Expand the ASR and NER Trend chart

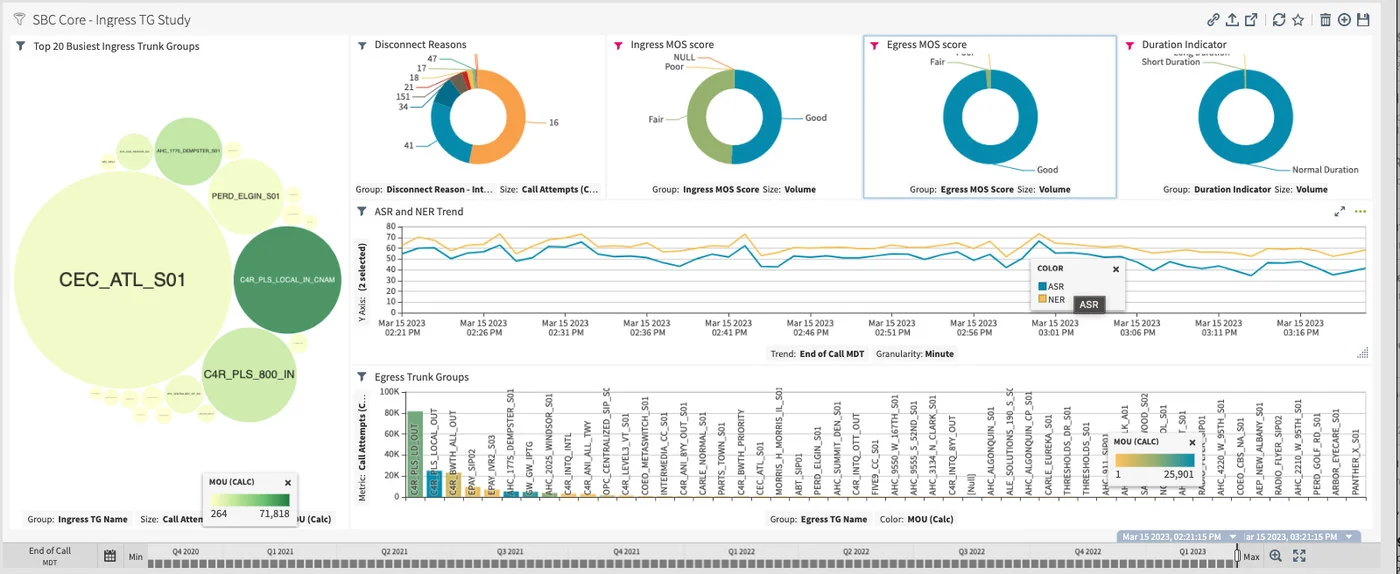(x=1340, y=212)
